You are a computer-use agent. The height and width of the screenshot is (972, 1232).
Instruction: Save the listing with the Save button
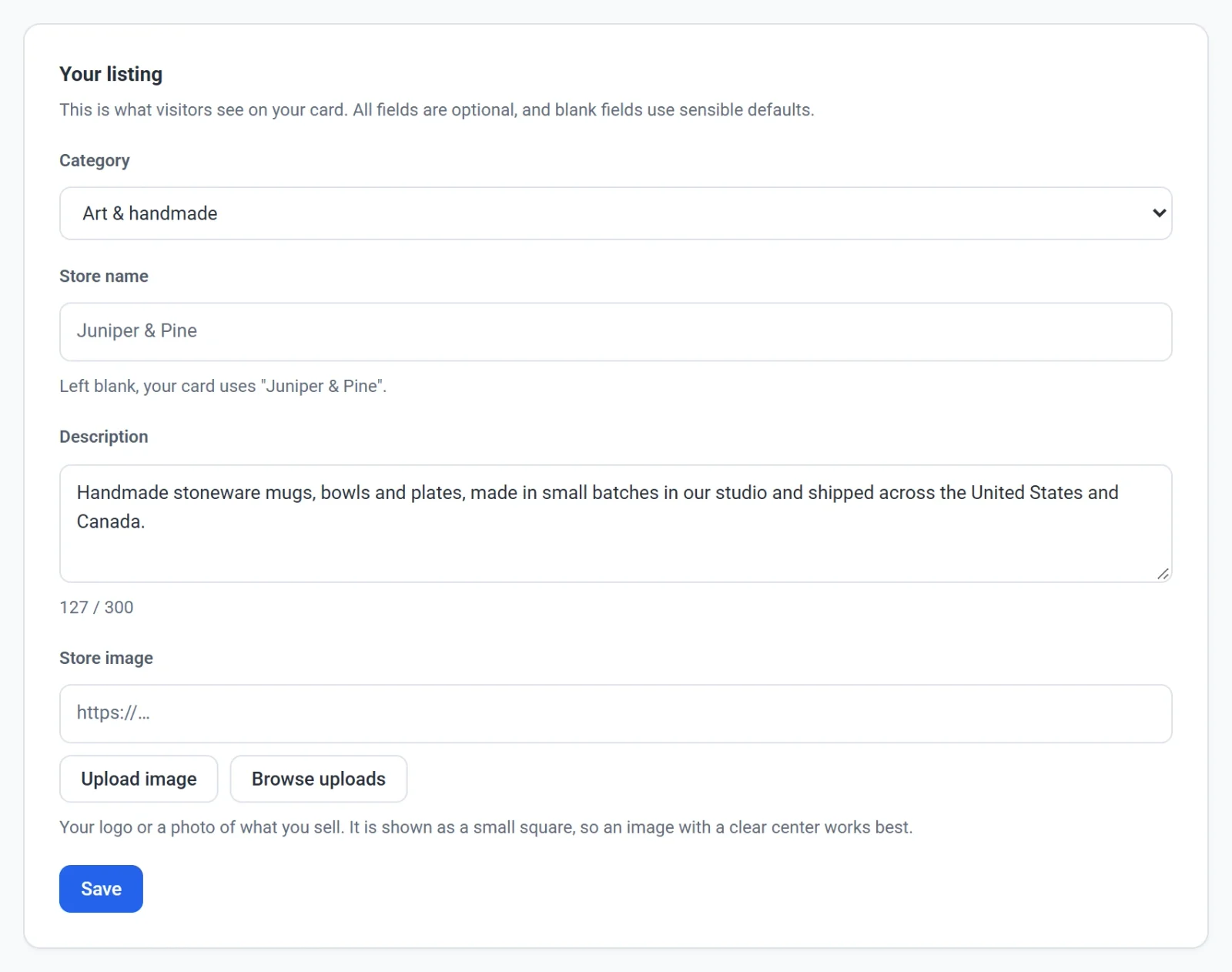click(x=101, y=889)
